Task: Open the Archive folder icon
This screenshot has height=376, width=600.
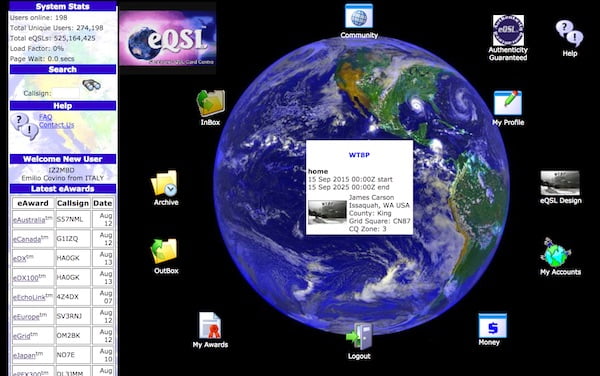Action: click(x=165, y=183)
